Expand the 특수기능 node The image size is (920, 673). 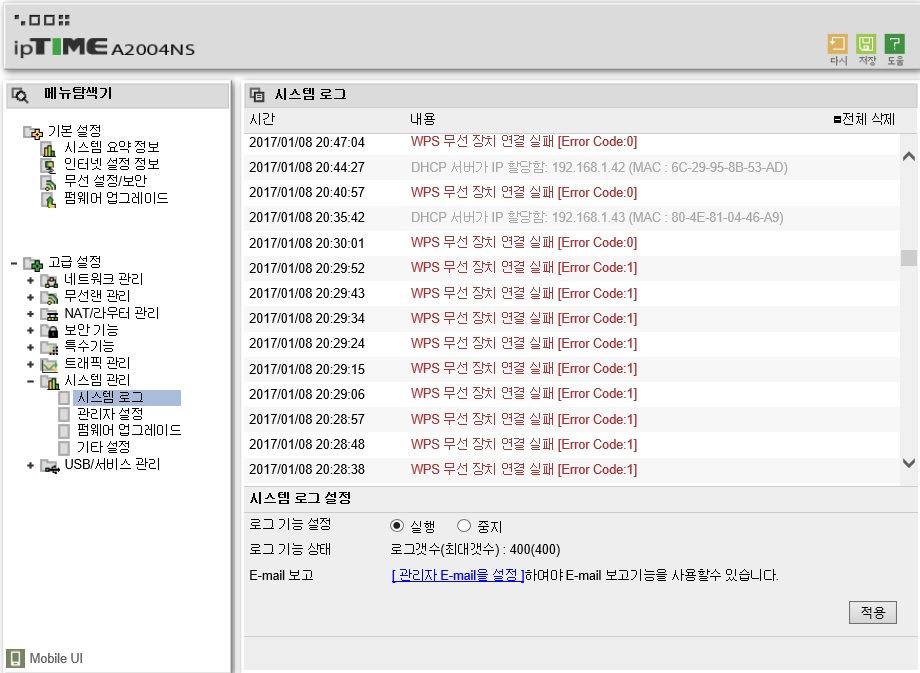(31, 347)
